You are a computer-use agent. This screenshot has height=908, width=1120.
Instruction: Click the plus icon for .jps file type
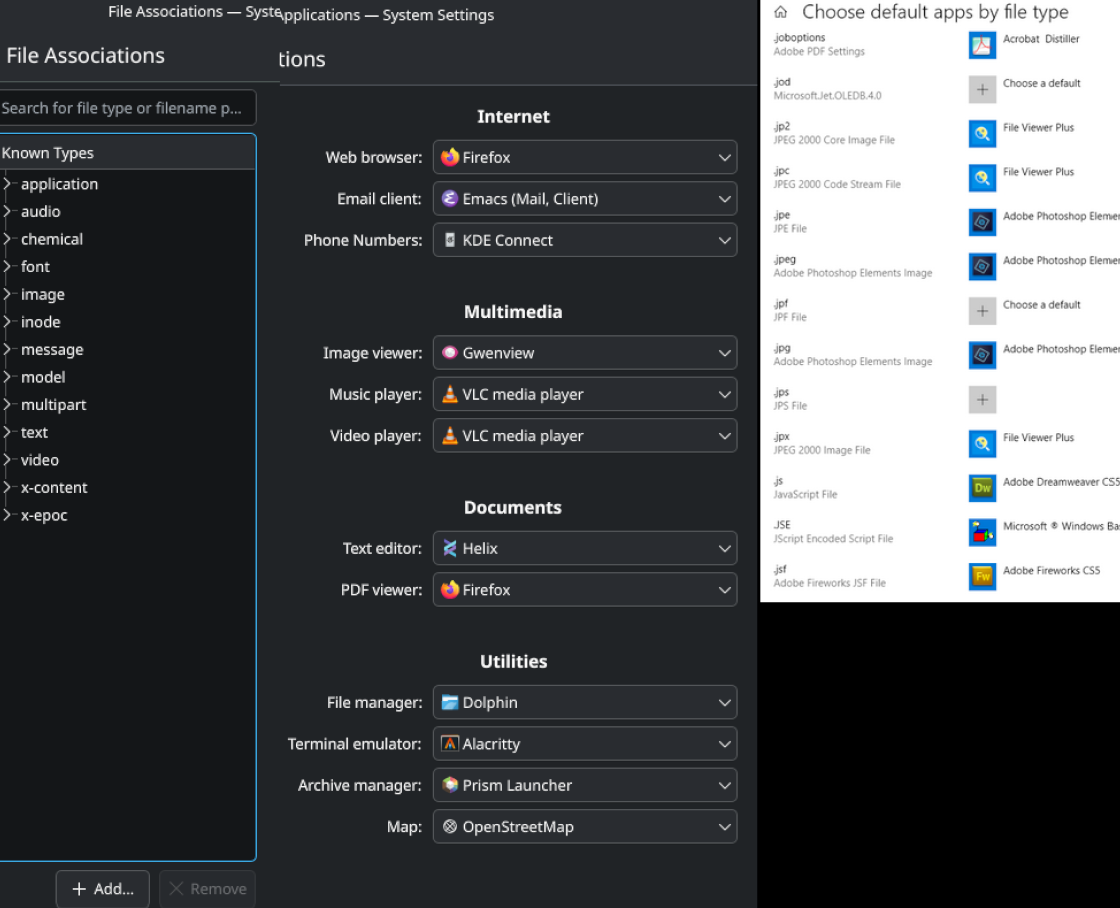(982, 400)
